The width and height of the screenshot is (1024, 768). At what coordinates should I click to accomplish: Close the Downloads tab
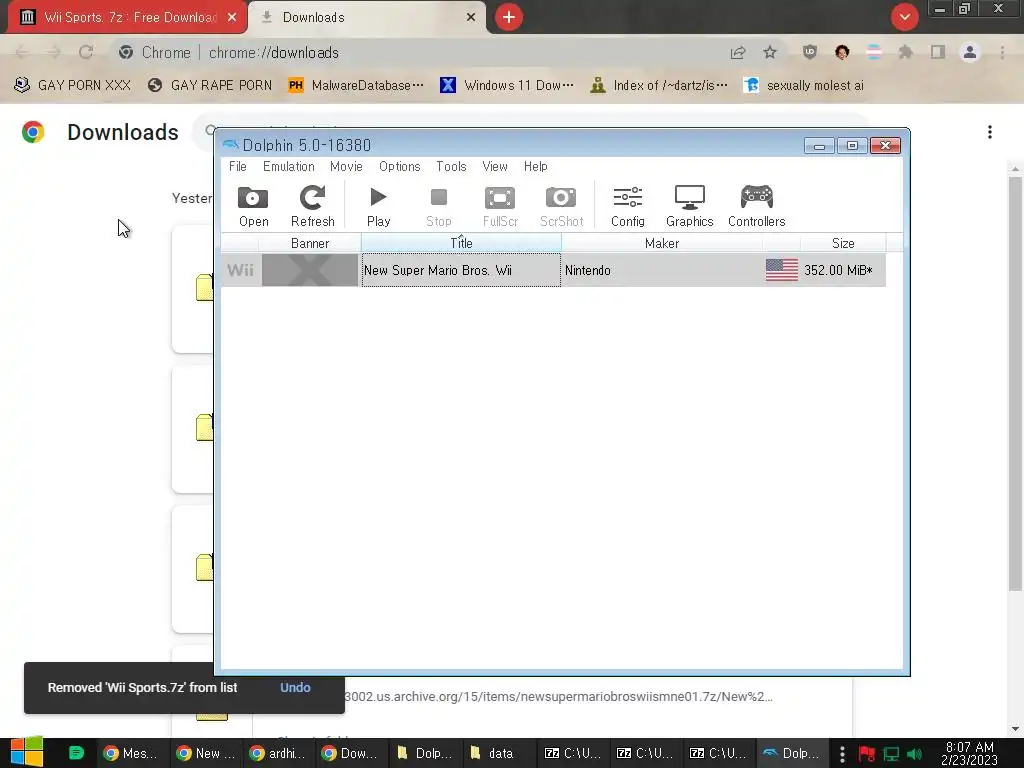(x=471, y=17)
